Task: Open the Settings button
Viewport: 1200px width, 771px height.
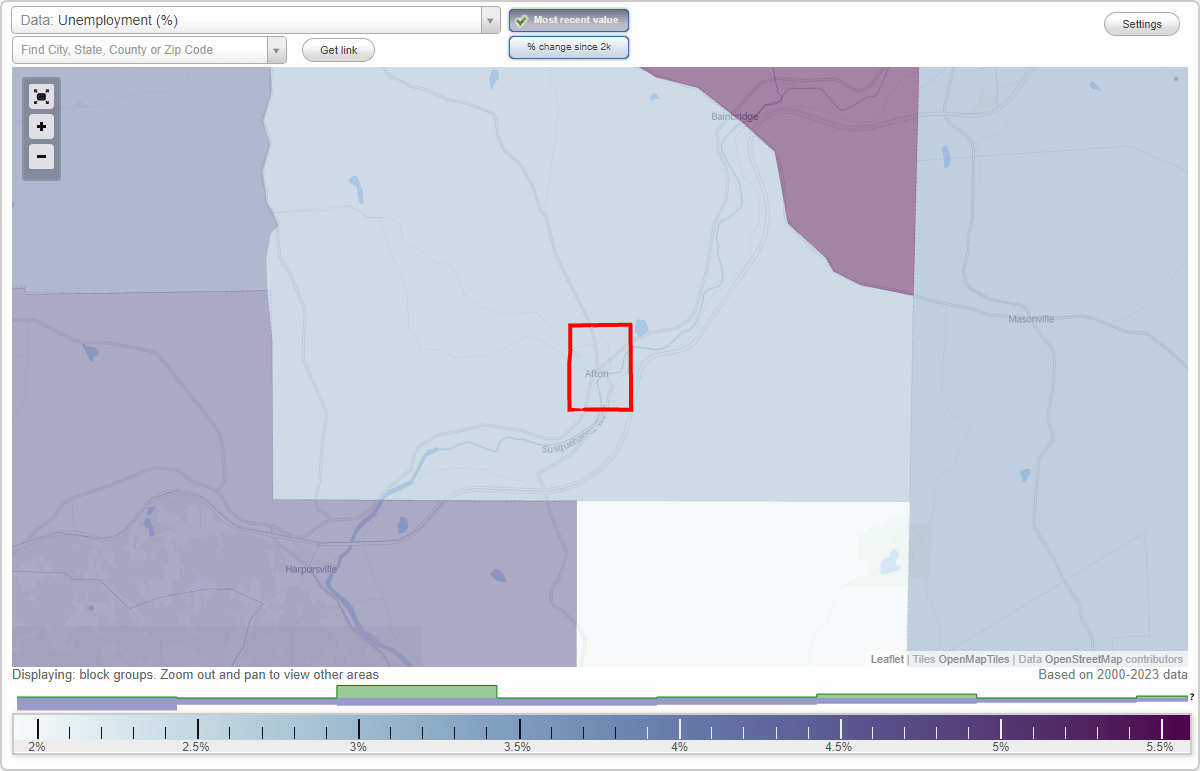Action: point(1142,24)
